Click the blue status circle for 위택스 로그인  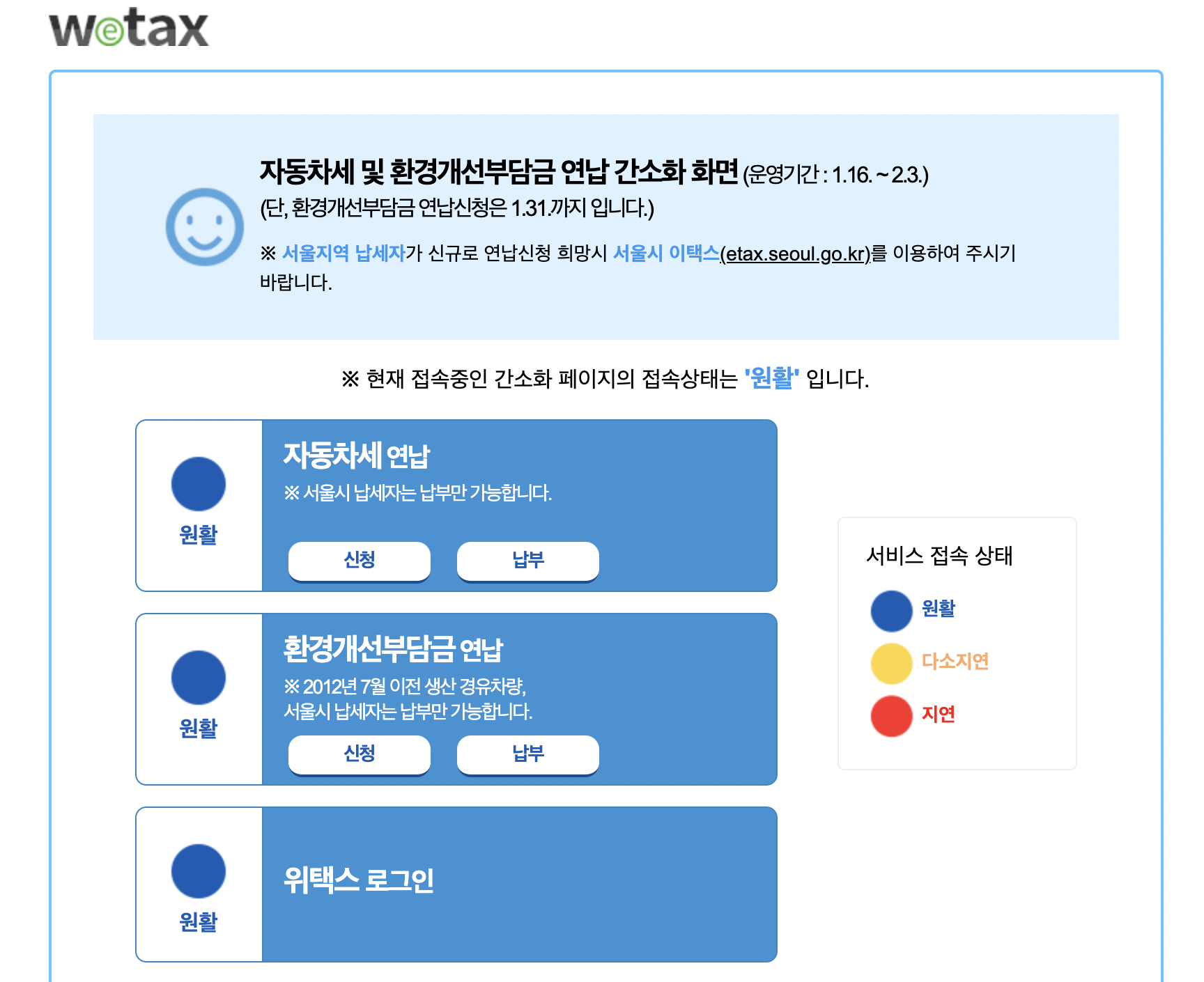(x=199, y=871)
